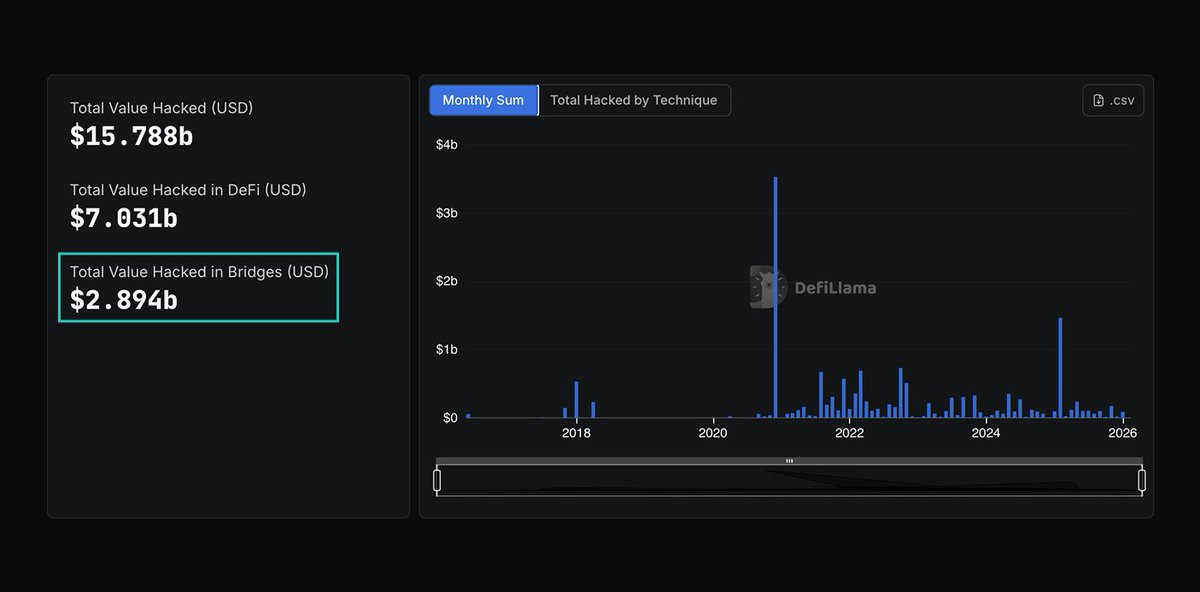This screenshot has height=592, width=1200.
Task: Switch to Total Hacked by Technique tab
Action: click(634, 100)
